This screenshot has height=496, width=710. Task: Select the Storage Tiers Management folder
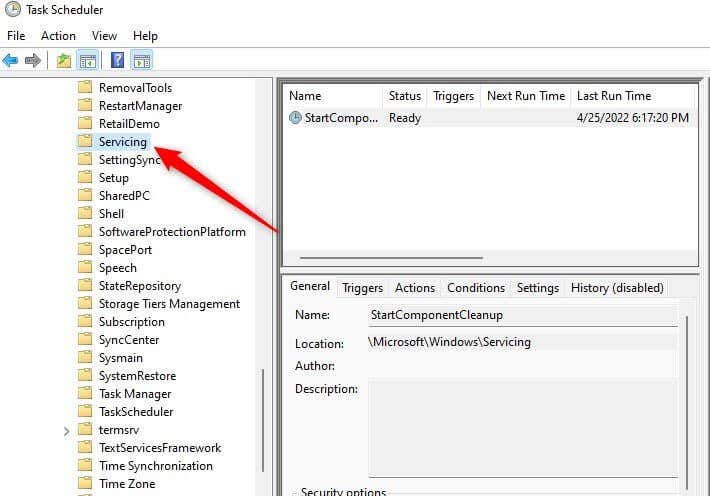(x=169, y=303)
